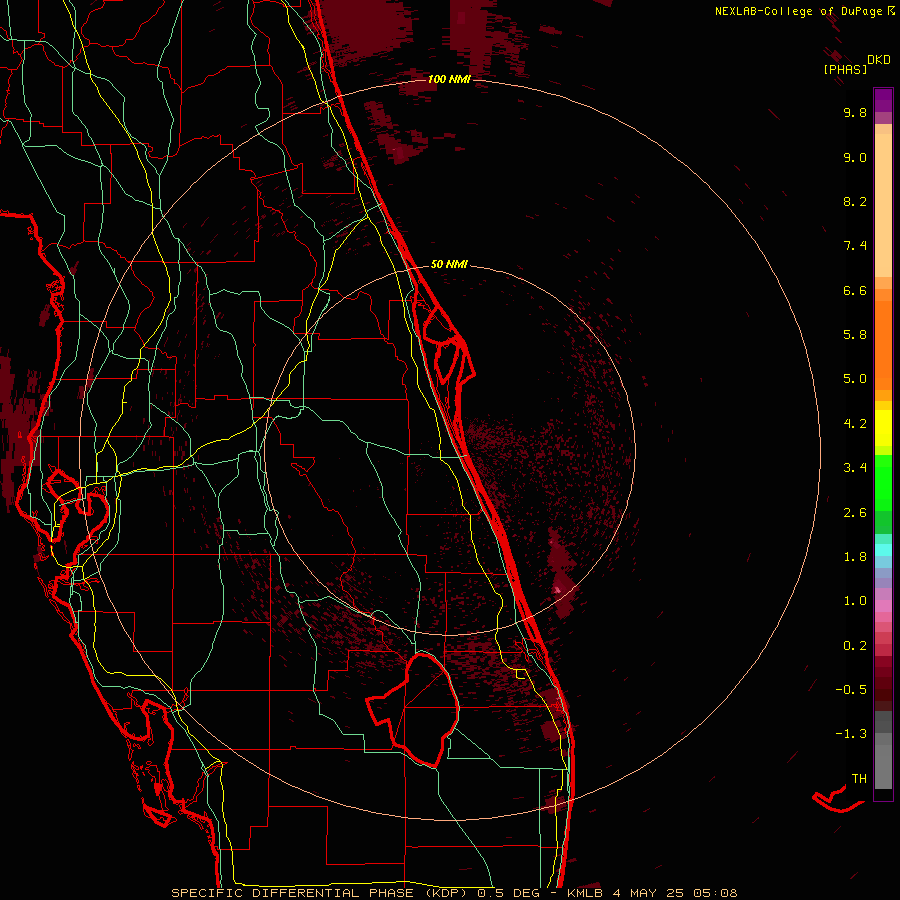Click the 8.2 scale value

pyautogui.click(x=855, y=201)
